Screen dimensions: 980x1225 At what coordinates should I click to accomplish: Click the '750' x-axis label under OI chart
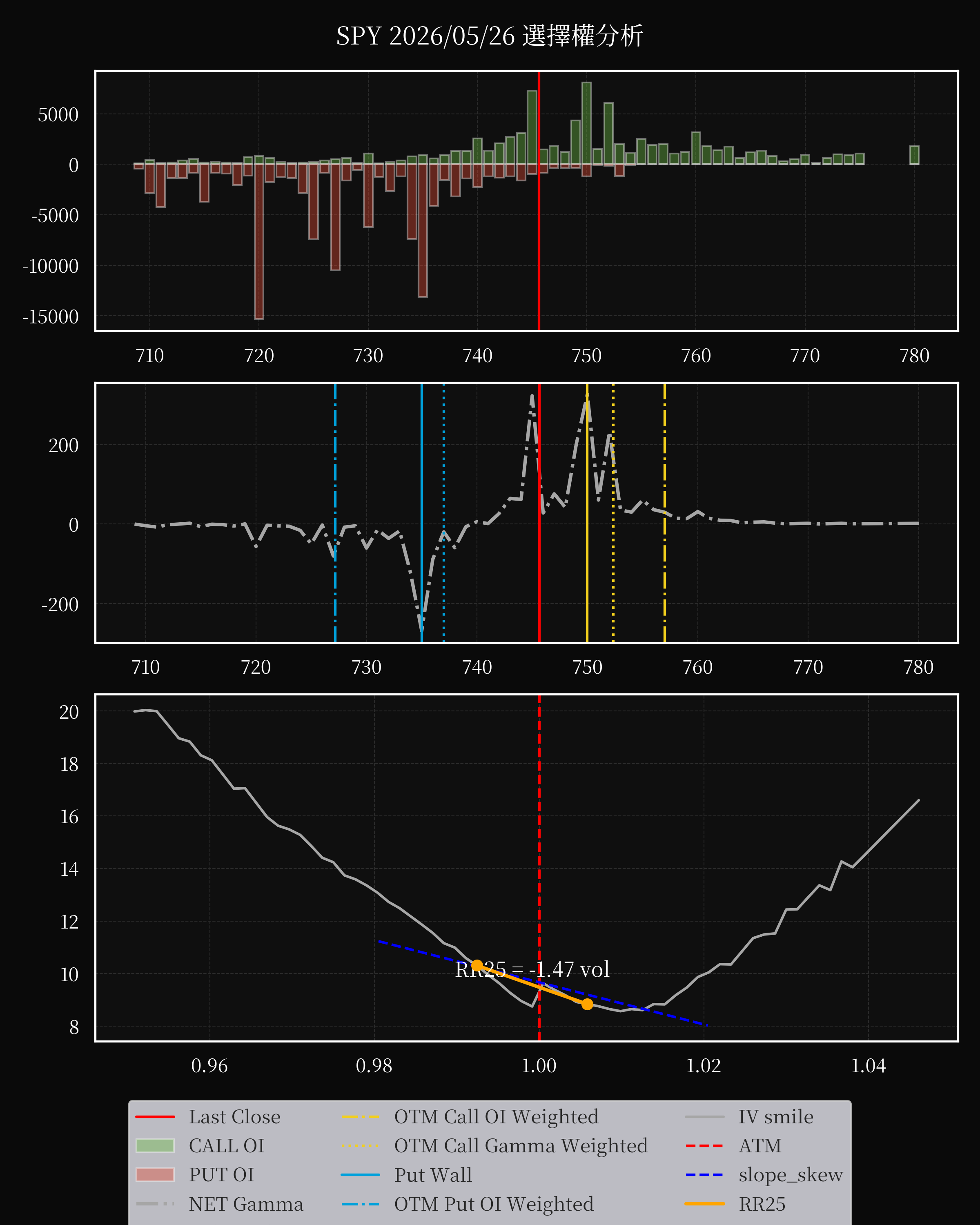coord(587,356)
